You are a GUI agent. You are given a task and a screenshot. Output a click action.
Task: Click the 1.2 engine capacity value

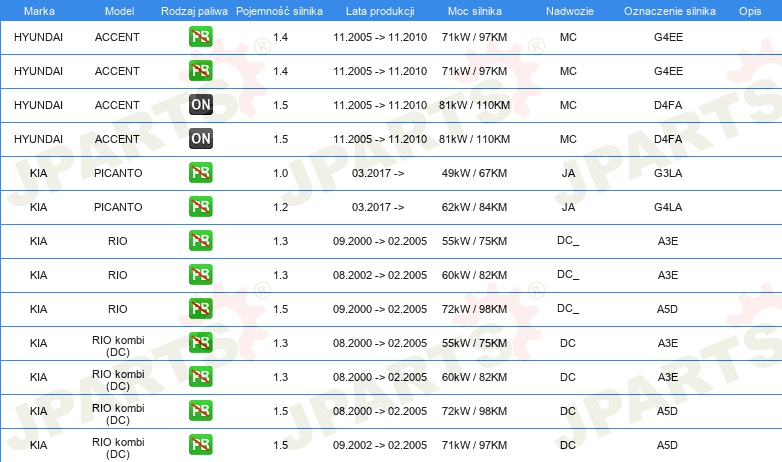280,207
